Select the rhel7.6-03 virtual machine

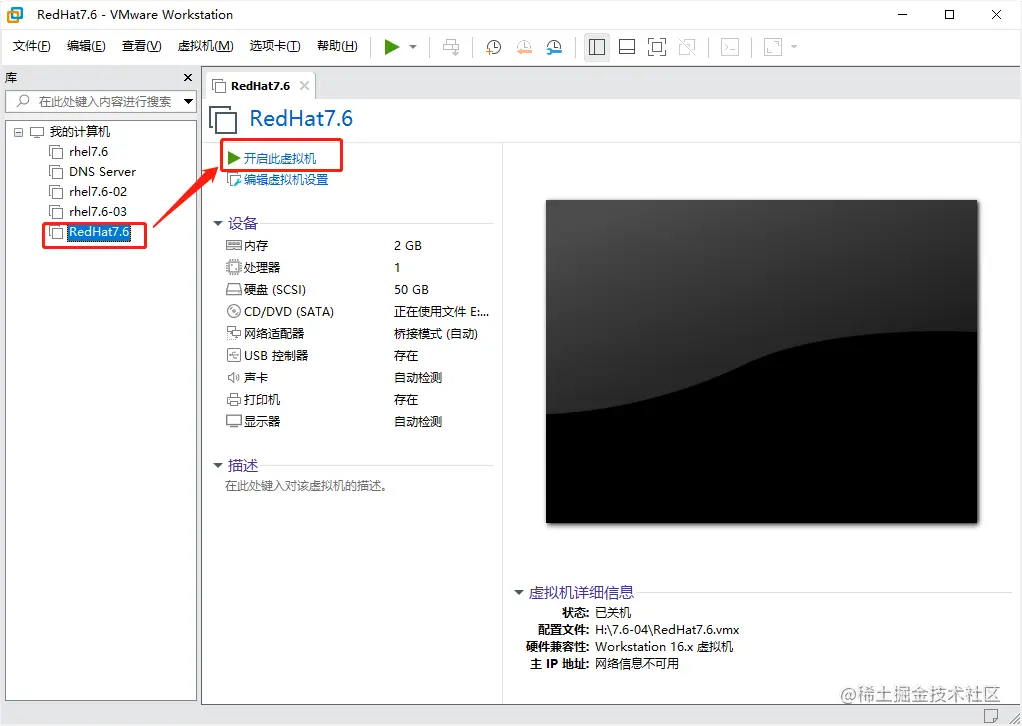coord(98,212)
